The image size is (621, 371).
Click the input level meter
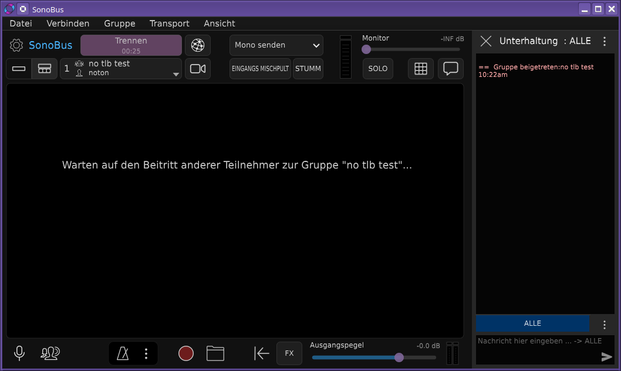click(x=345, y=57)
